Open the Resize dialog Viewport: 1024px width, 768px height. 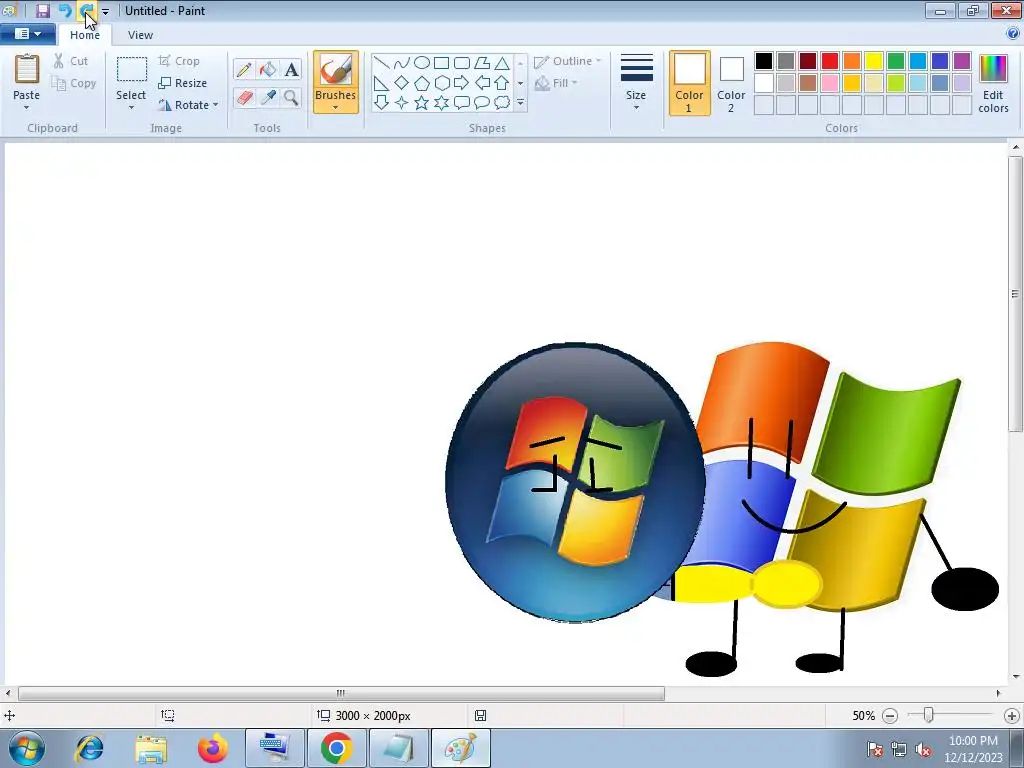[183, 84]
